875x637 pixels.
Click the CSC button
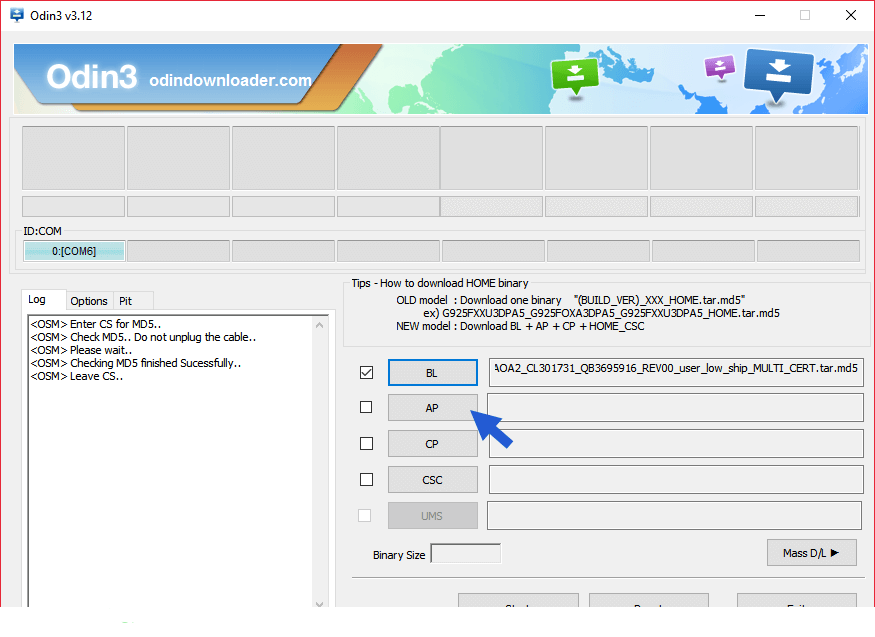tap(432, 480)
